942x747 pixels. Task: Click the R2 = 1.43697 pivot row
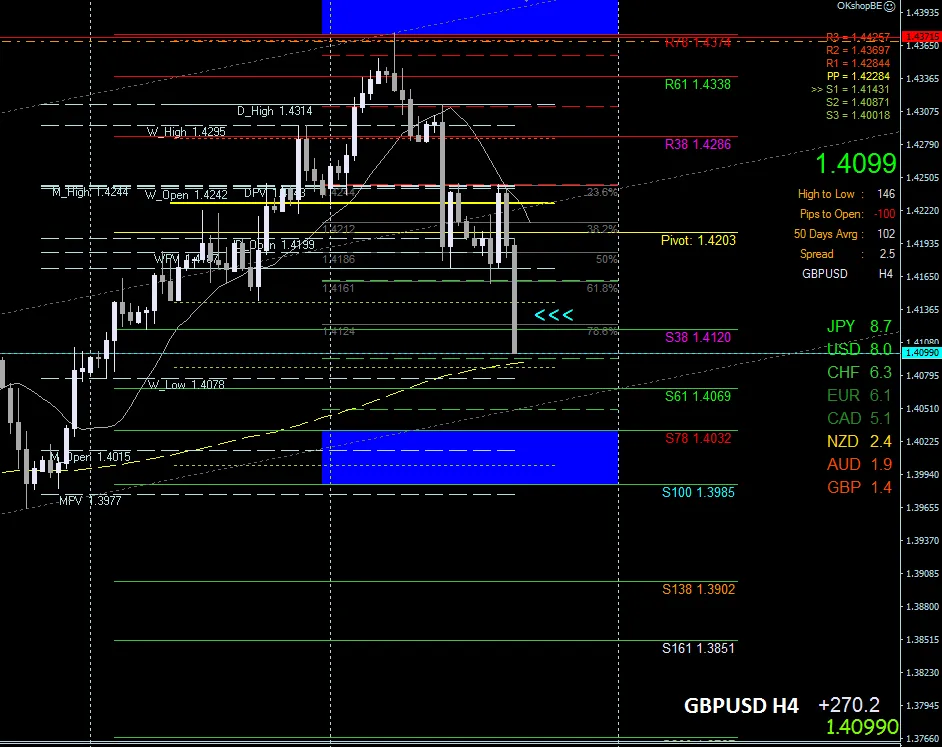coord(858,50)
